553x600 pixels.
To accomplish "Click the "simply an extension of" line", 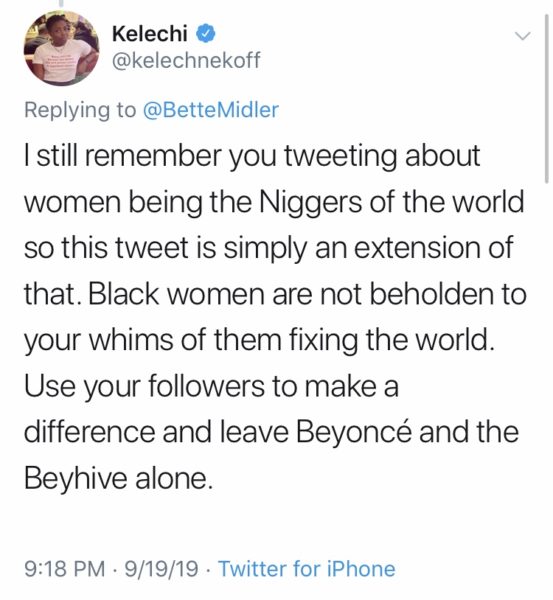I will (269, 248).
